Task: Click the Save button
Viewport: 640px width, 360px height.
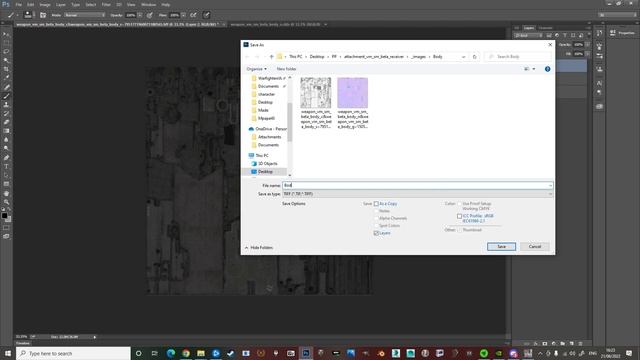Action: pyautogui.click(x=501, y=247)
